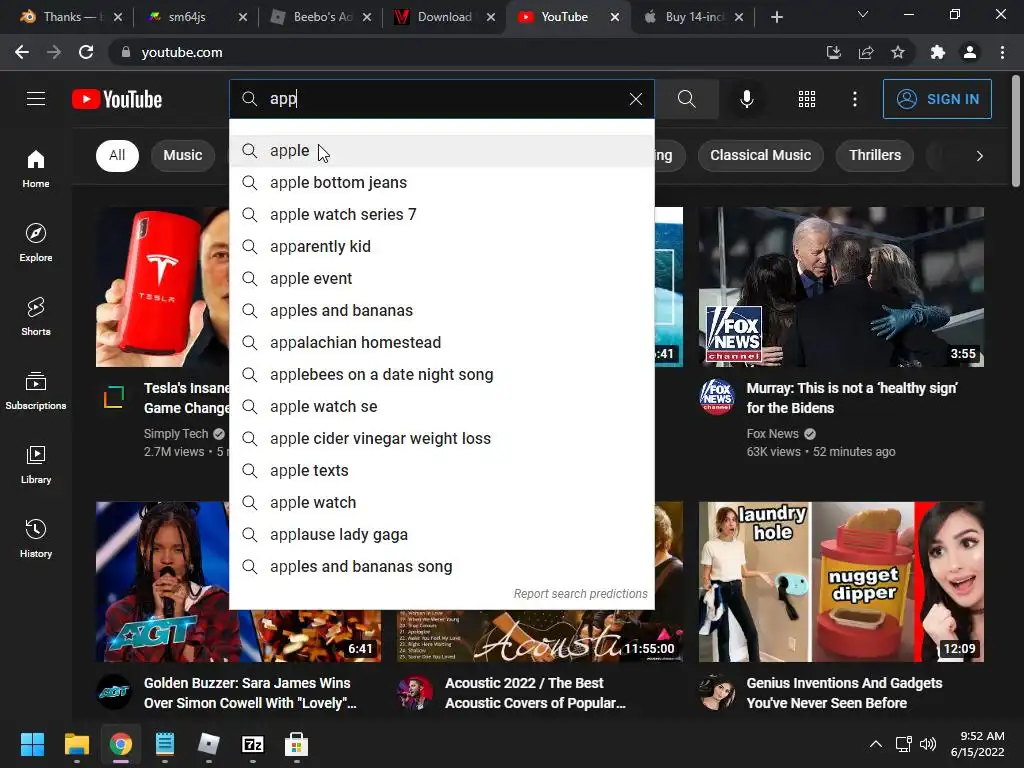The height and width of the screenshot is (768, 1024).
Task: Choose 'apple watch series 7' suggestion
Action: pyautogui.click(x=442, y=215)
